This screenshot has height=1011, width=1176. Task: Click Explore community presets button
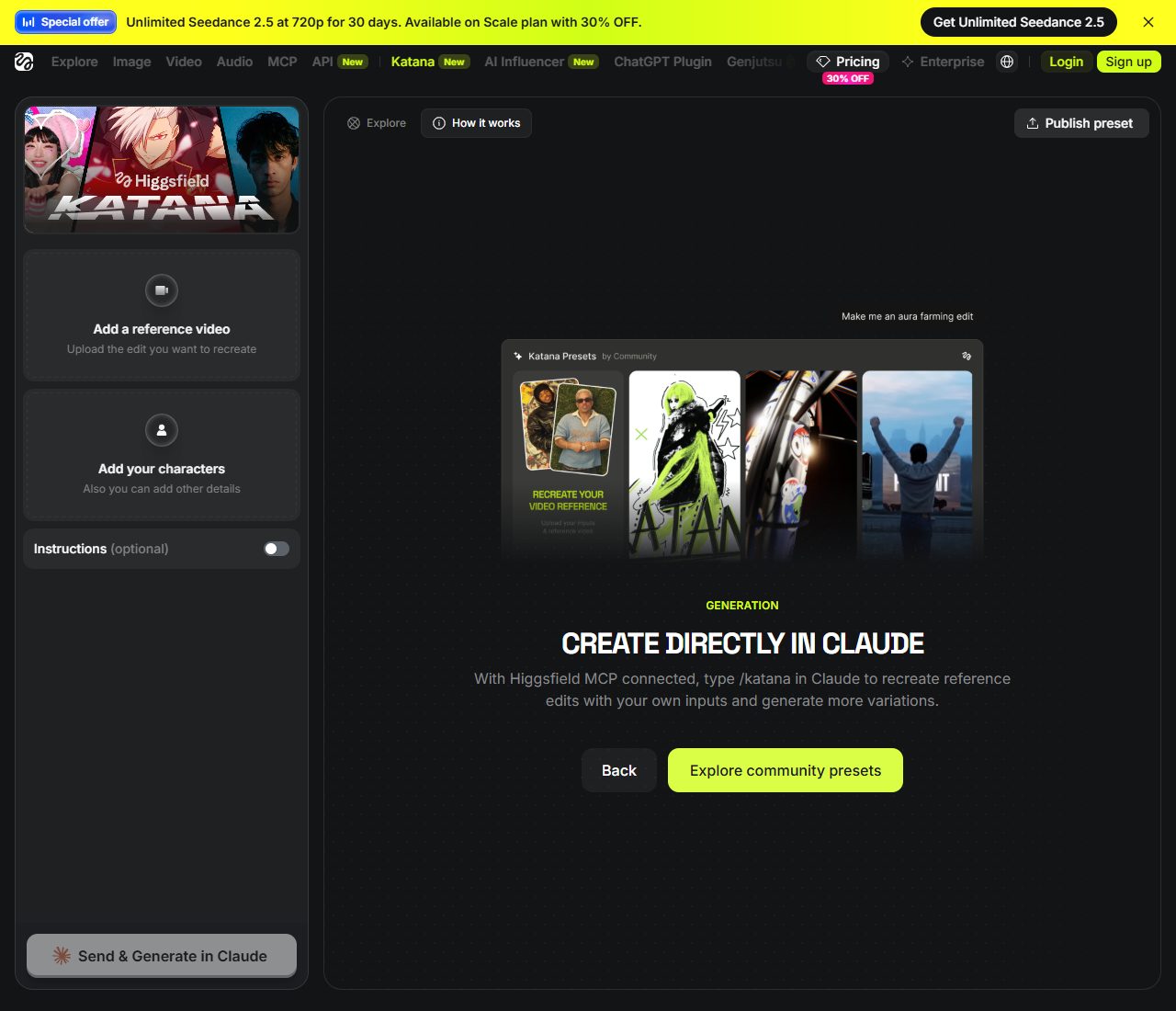pos(786,770)
